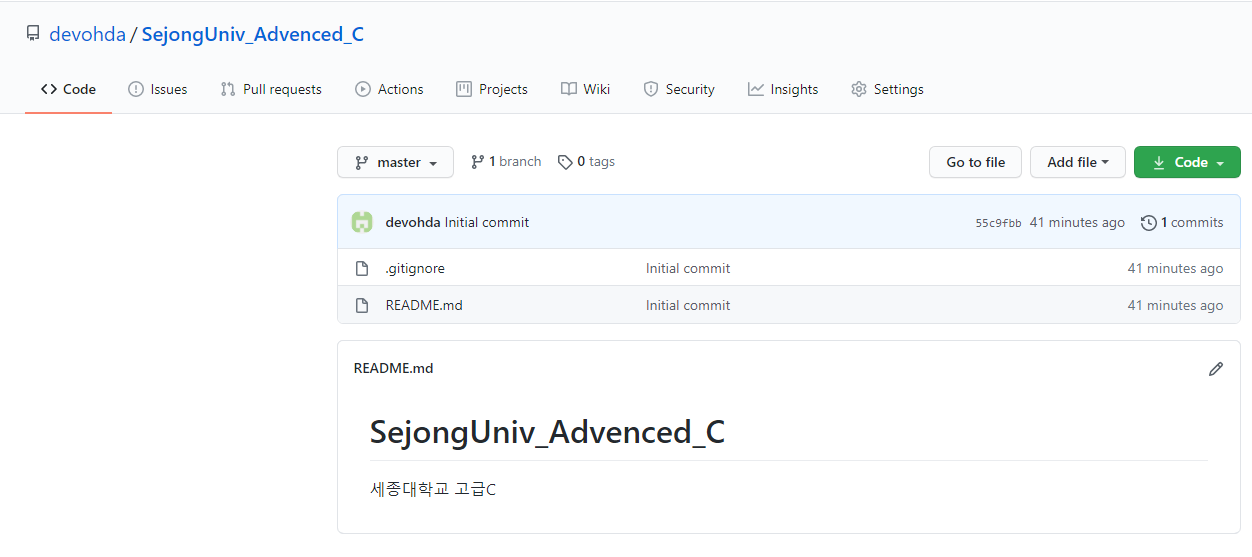View the Insights tab
The height and width of the screenshot is (557, 1252).
coord(783,89)
